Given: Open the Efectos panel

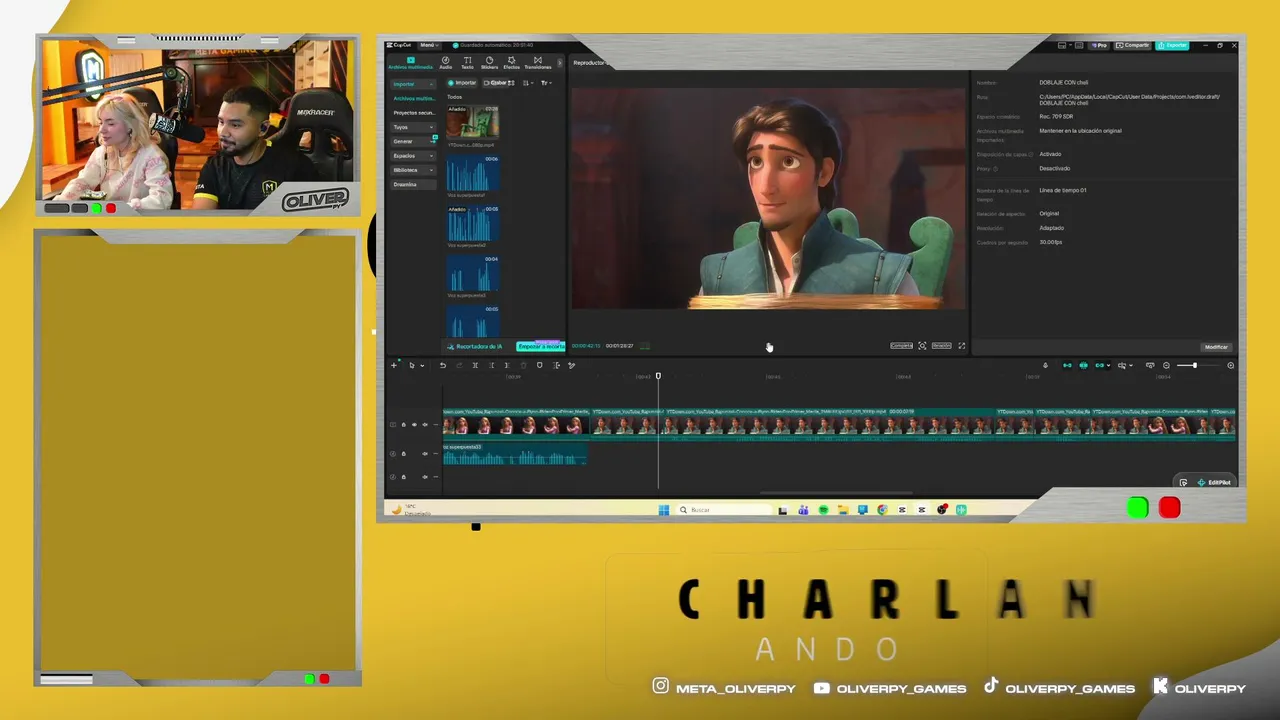Looking at the screenshot, I should (x=511, y=62).
